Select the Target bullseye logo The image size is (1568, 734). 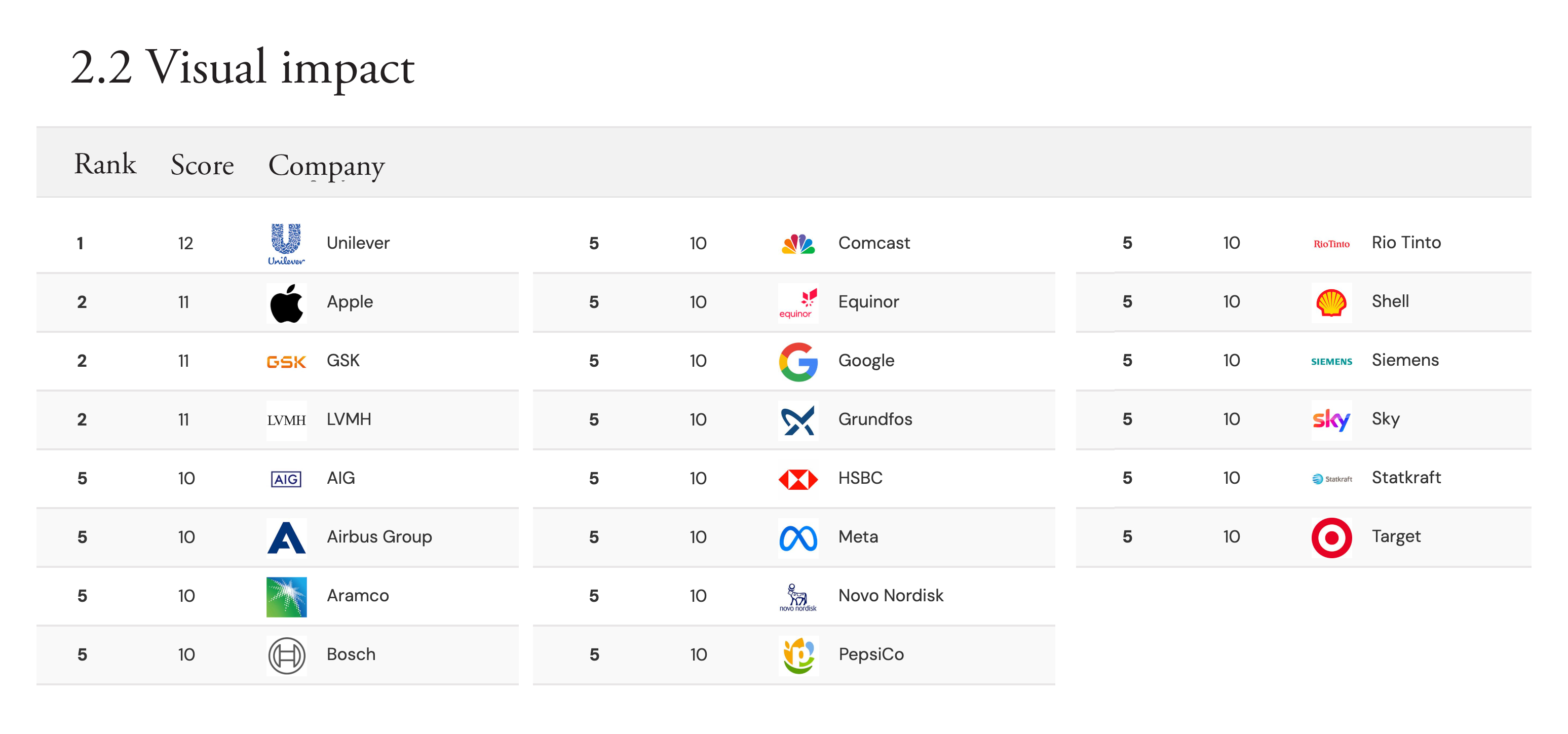(1331, 537)
